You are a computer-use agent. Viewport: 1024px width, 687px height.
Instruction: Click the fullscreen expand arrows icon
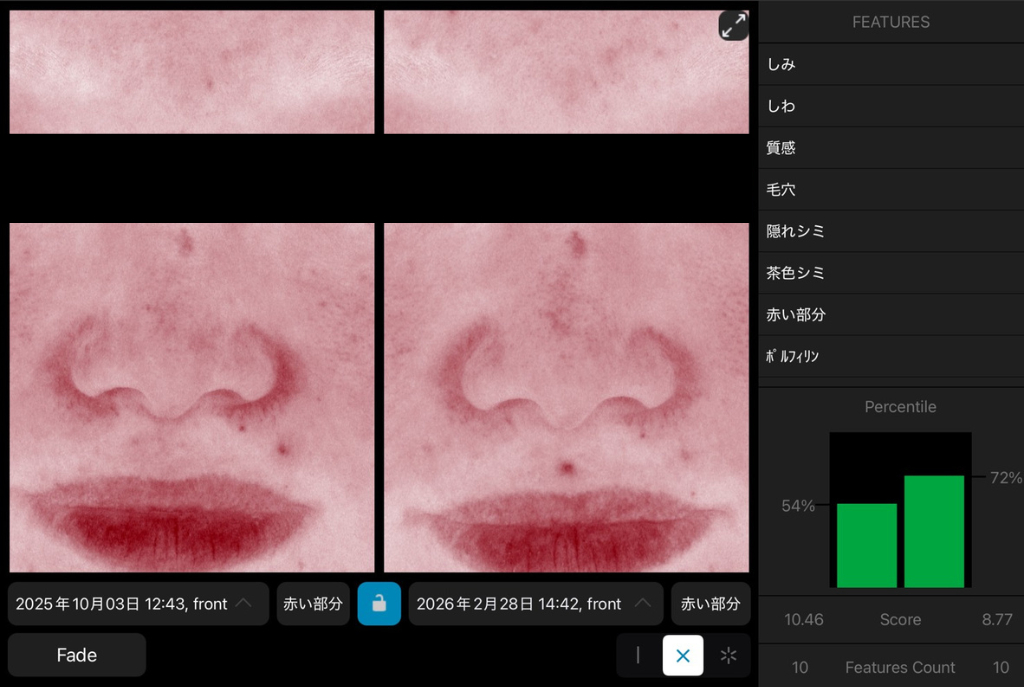point(733,25)
